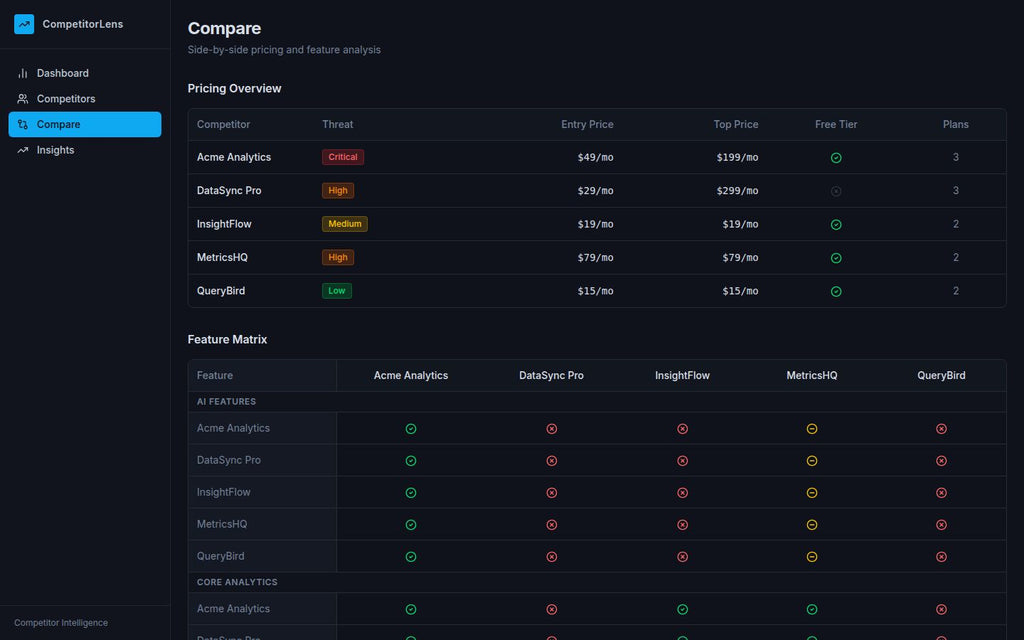Click QueryBird free tier checkmark icon
This screenshot has width=1024, height=640.
tap(836, 292)
